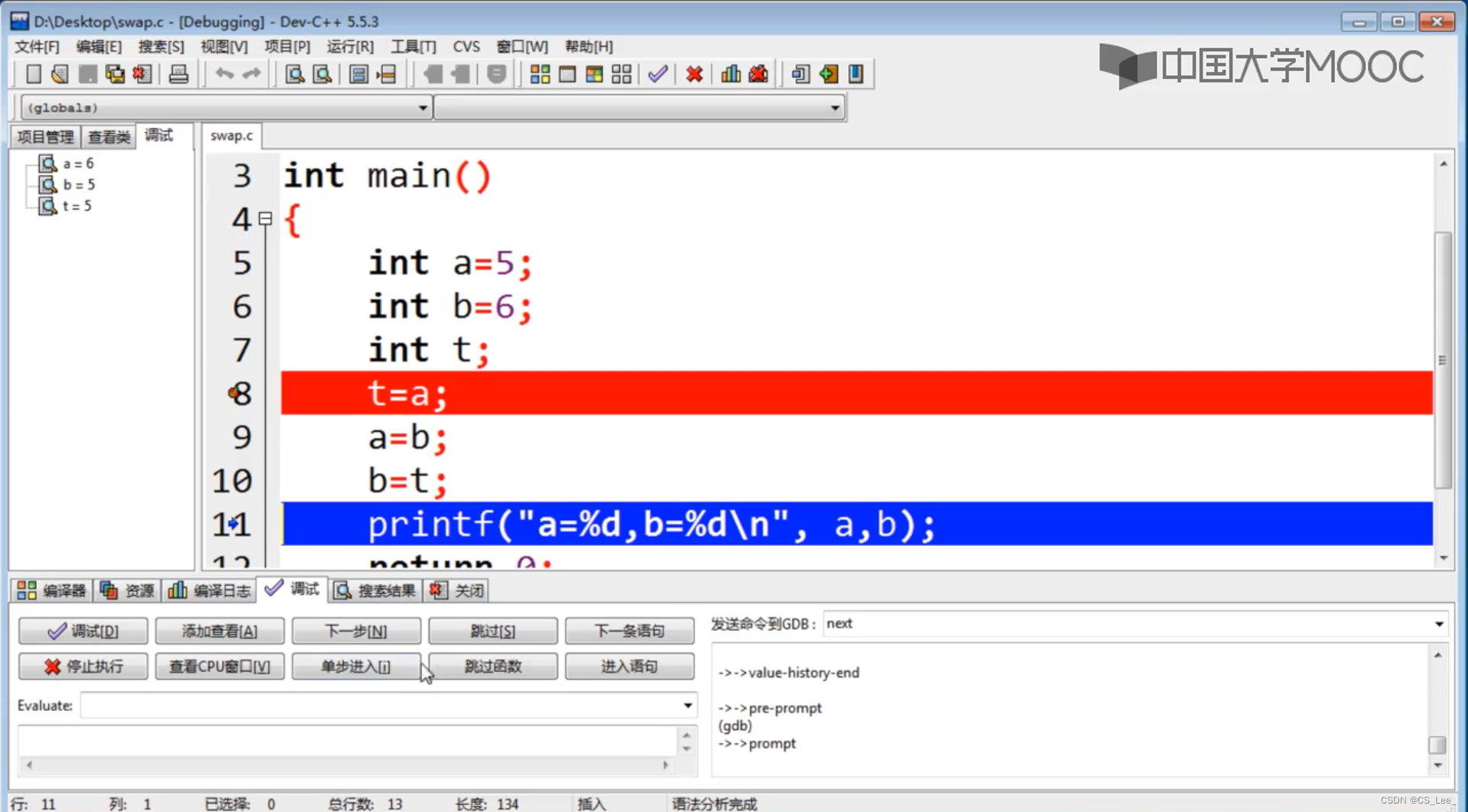Screen dimensions: 1468x812
Task: Click the New file toolbar icon
Action: coord(34,74)
